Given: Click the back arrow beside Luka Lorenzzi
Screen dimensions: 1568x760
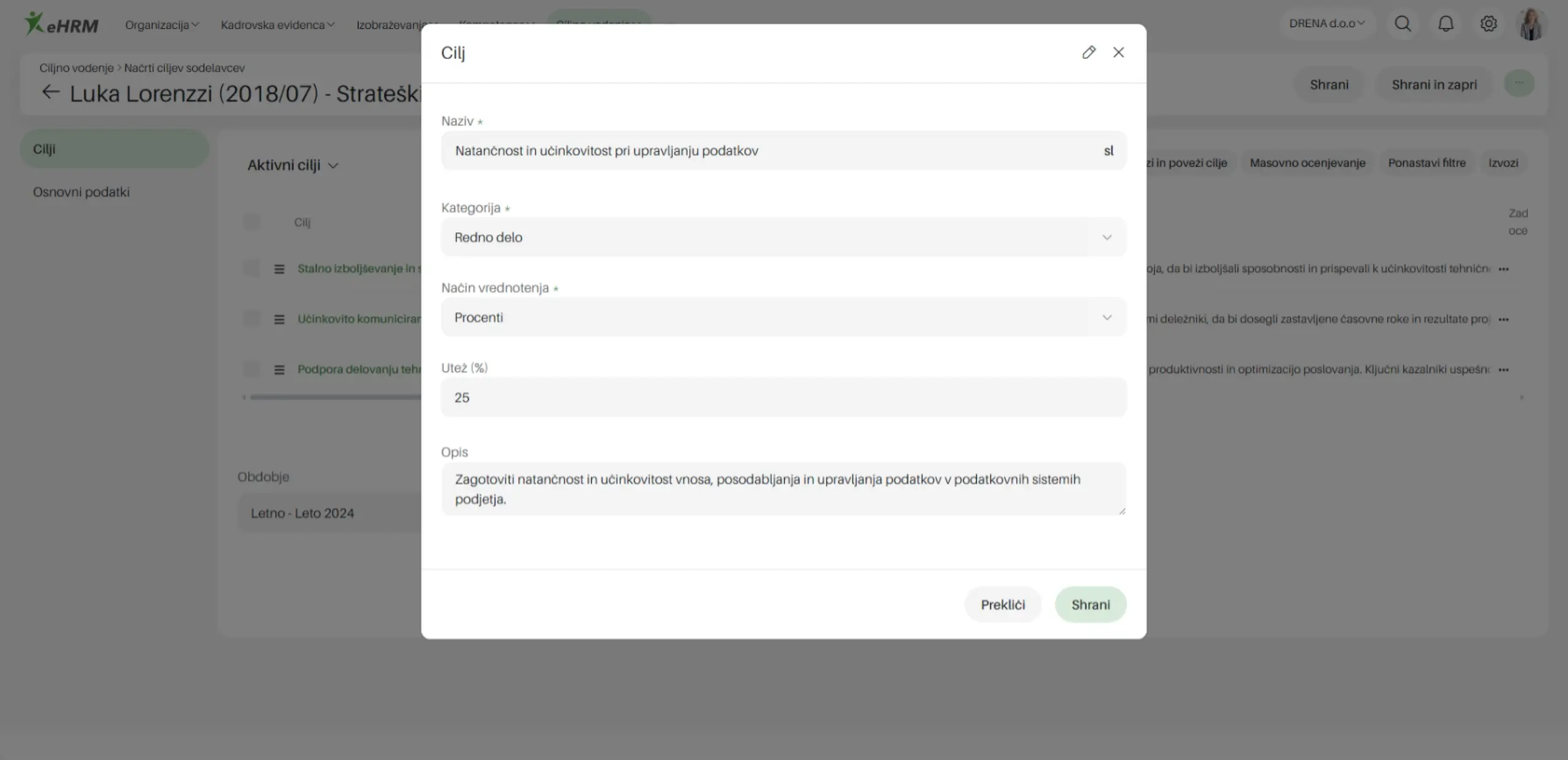Looking at the screenshot, I should (50, 93).
